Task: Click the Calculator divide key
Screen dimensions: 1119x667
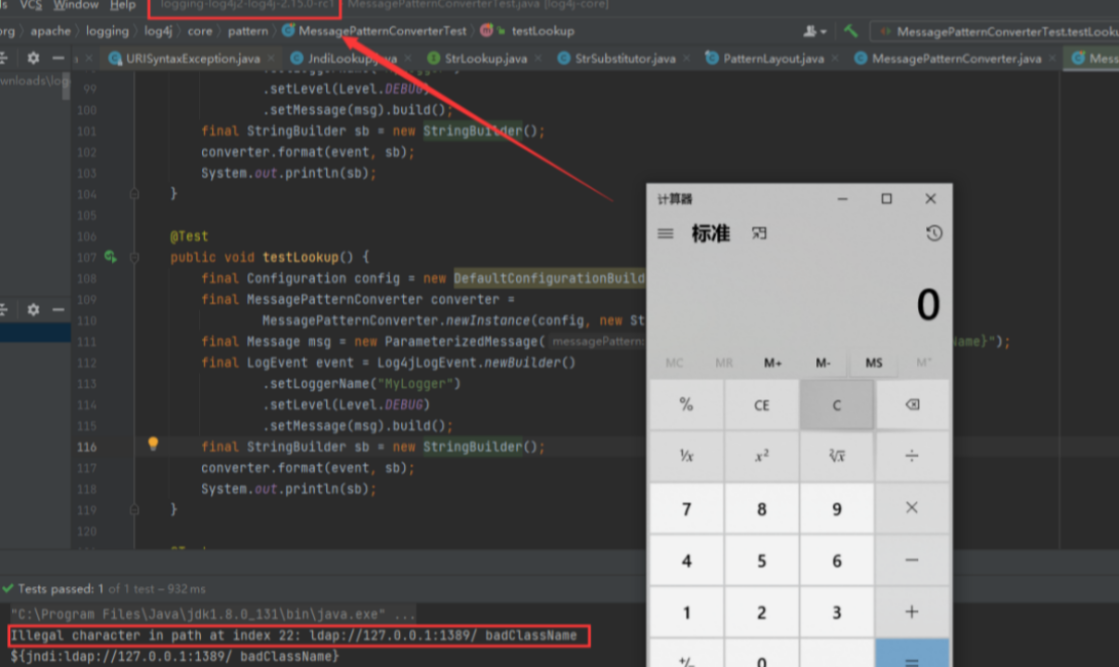Action: coord(912,455)
